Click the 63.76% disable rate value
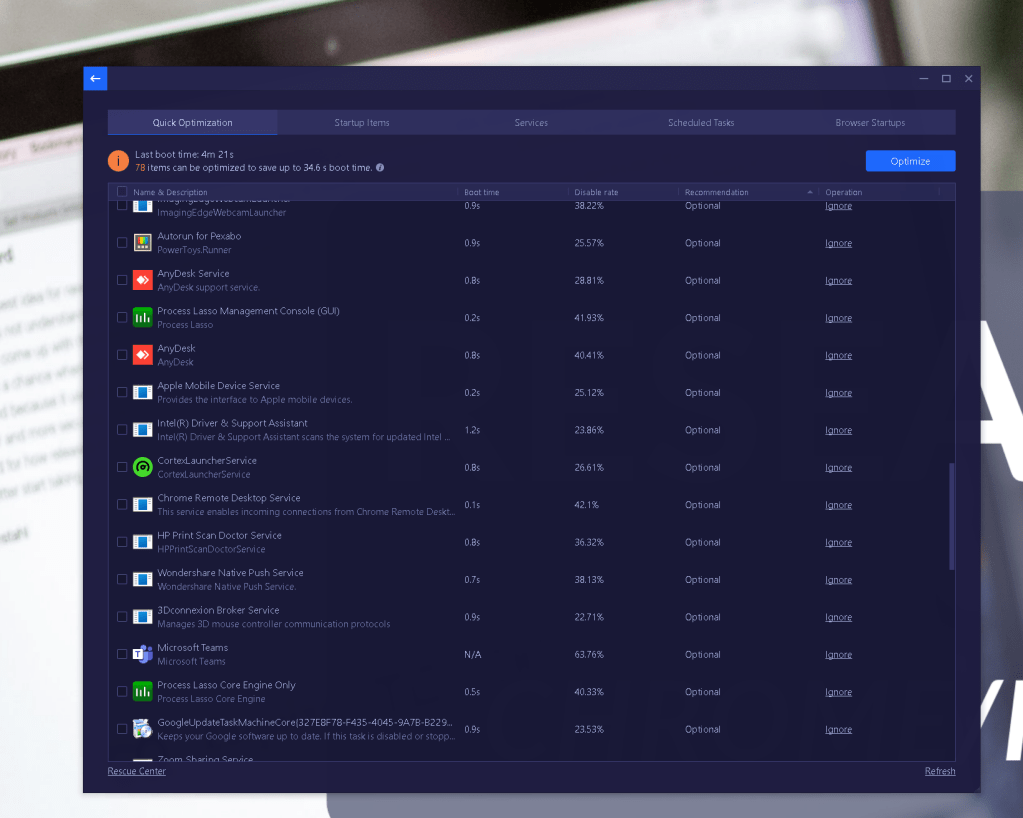This screenshot has height=818, width=1023. click(589, 654)
